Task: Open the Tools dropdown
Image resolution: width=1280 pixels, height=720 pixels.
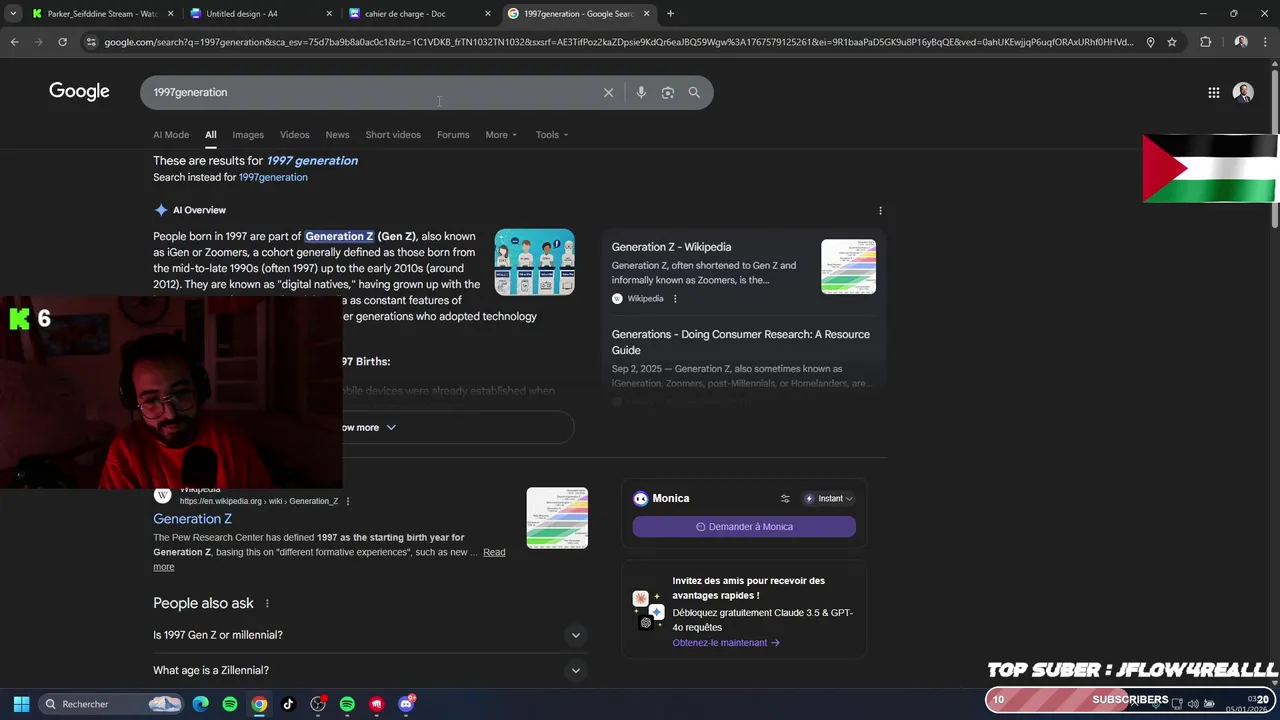Action: [x=551, y=135]
